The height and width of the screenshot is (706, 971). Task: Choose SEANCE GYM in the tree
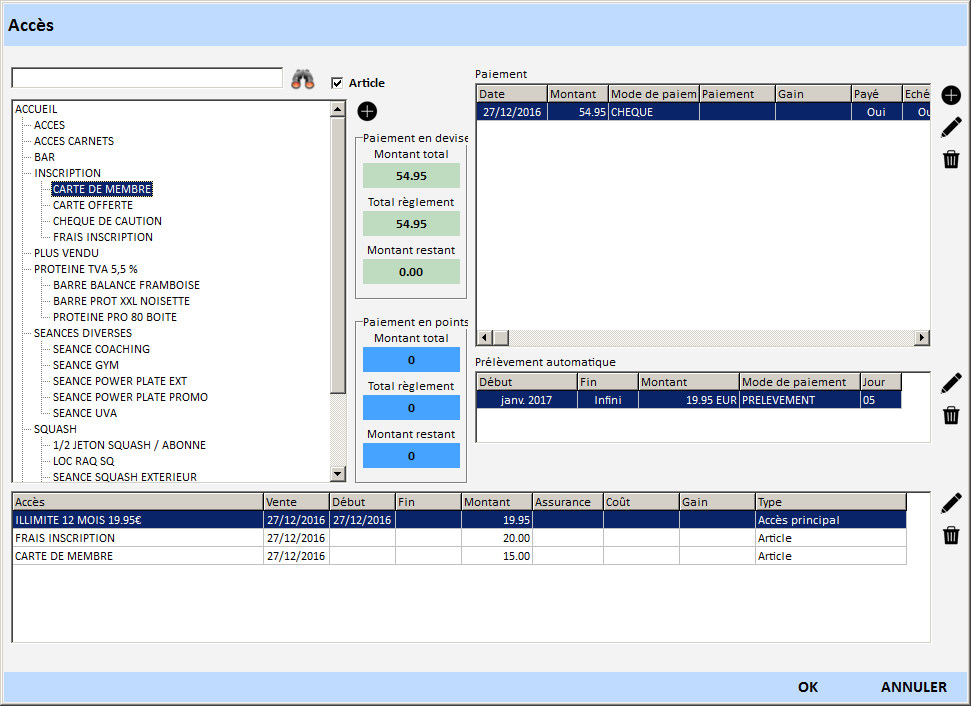point(86,365)
